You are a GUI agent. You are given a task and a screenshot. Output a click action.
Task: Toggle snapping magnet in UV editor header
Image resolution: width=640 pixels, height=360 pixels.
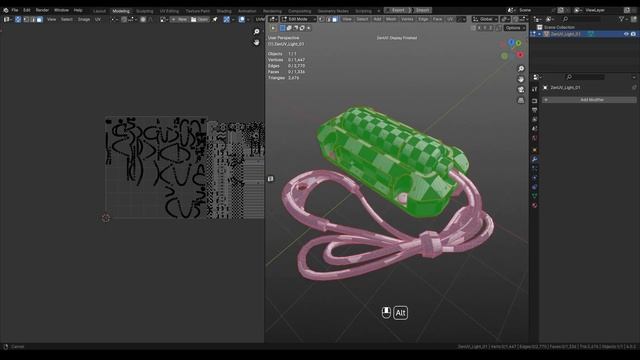click(x=124, y=19)
